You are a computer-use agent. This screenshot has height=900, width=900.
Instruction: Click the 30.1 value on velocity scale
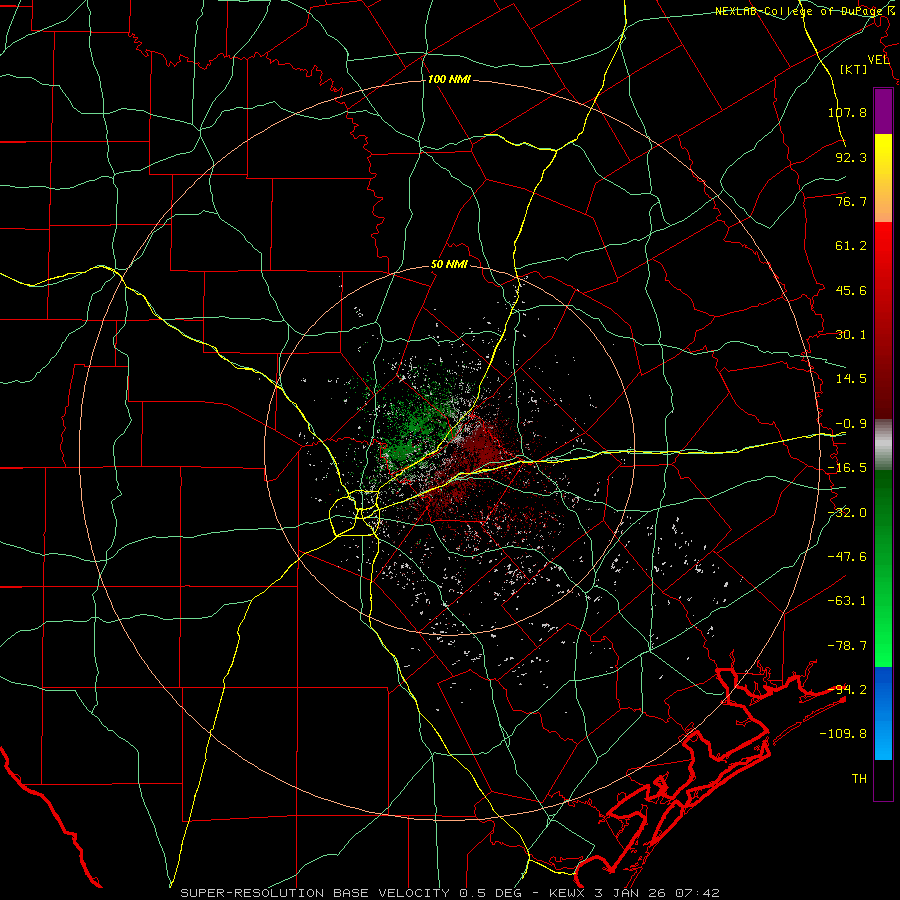(851, 335)
